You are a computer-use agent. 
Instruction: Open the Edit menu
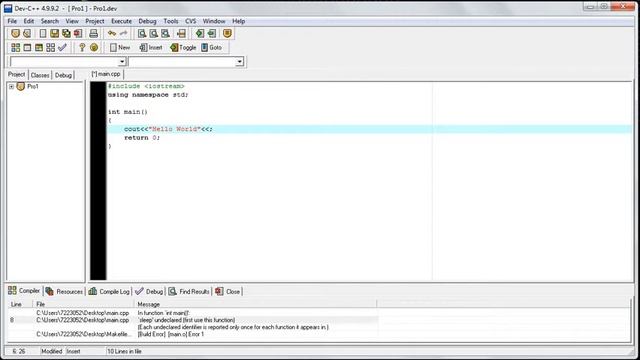(29, 21)
